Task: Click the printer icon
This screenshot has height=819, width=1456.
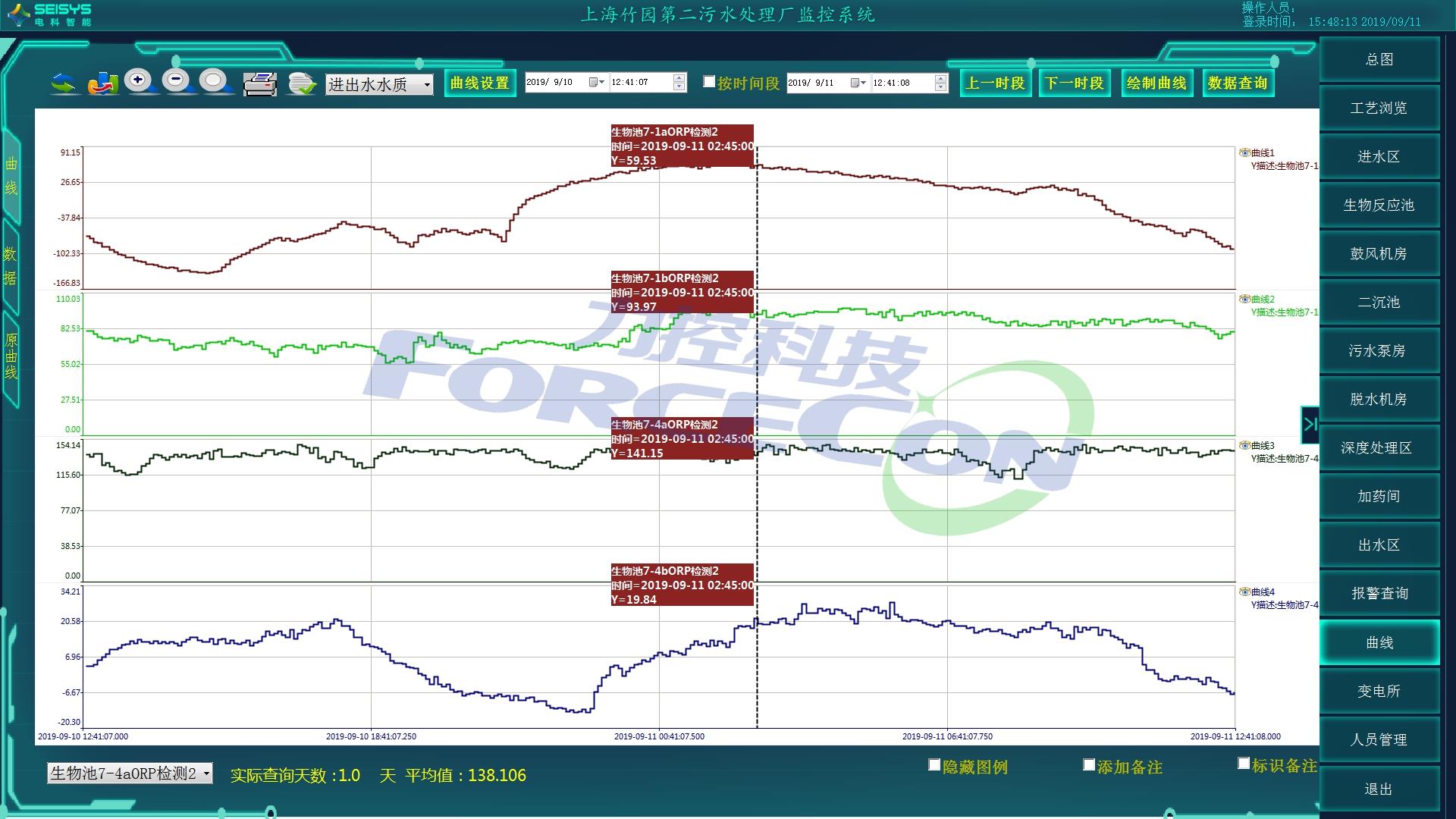Action: pyautogui.click(x=260, y=83)
